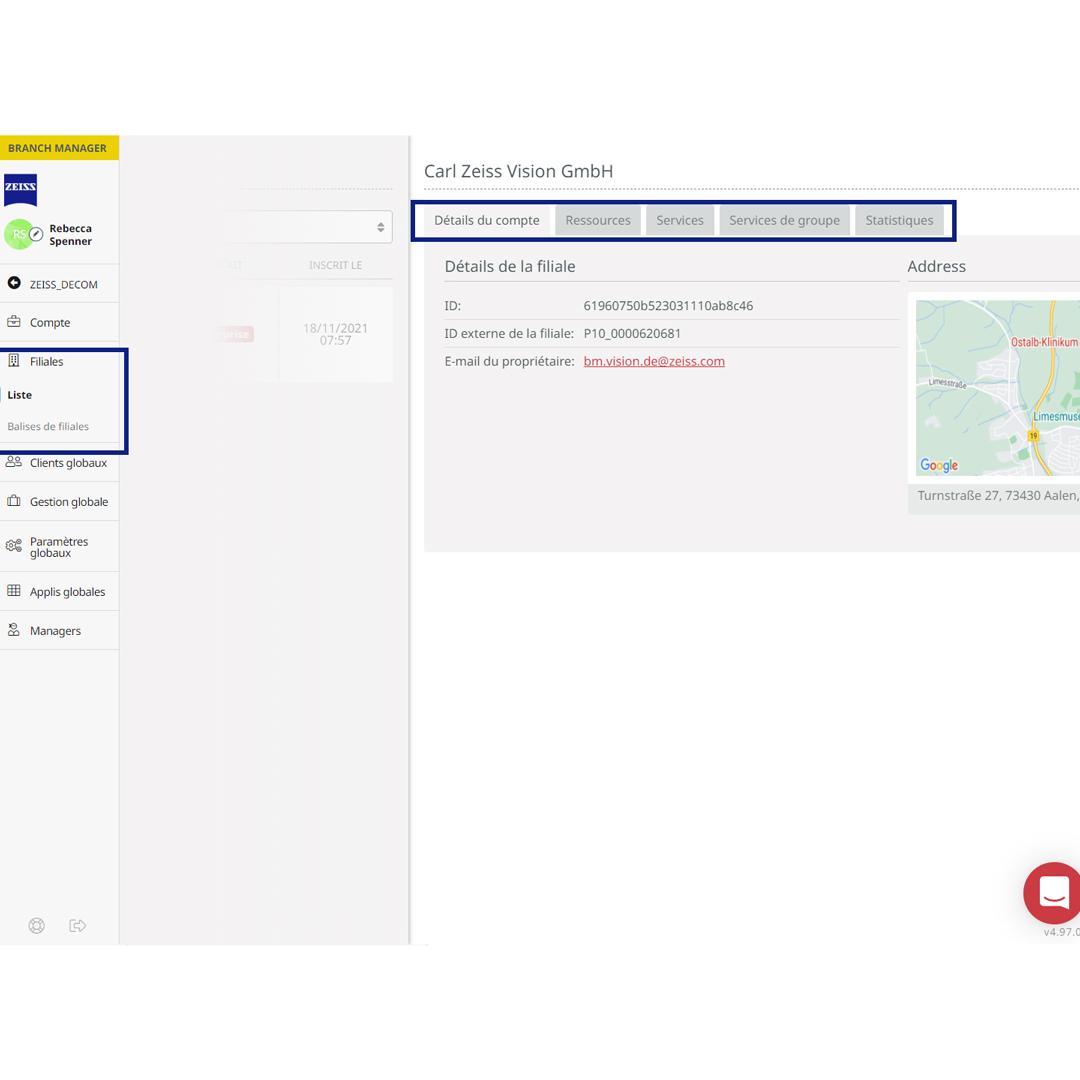Click the 18/11/2021 07:57 date cell
The width and height of the screenshot is (1080, 1080).
[335, 334]
